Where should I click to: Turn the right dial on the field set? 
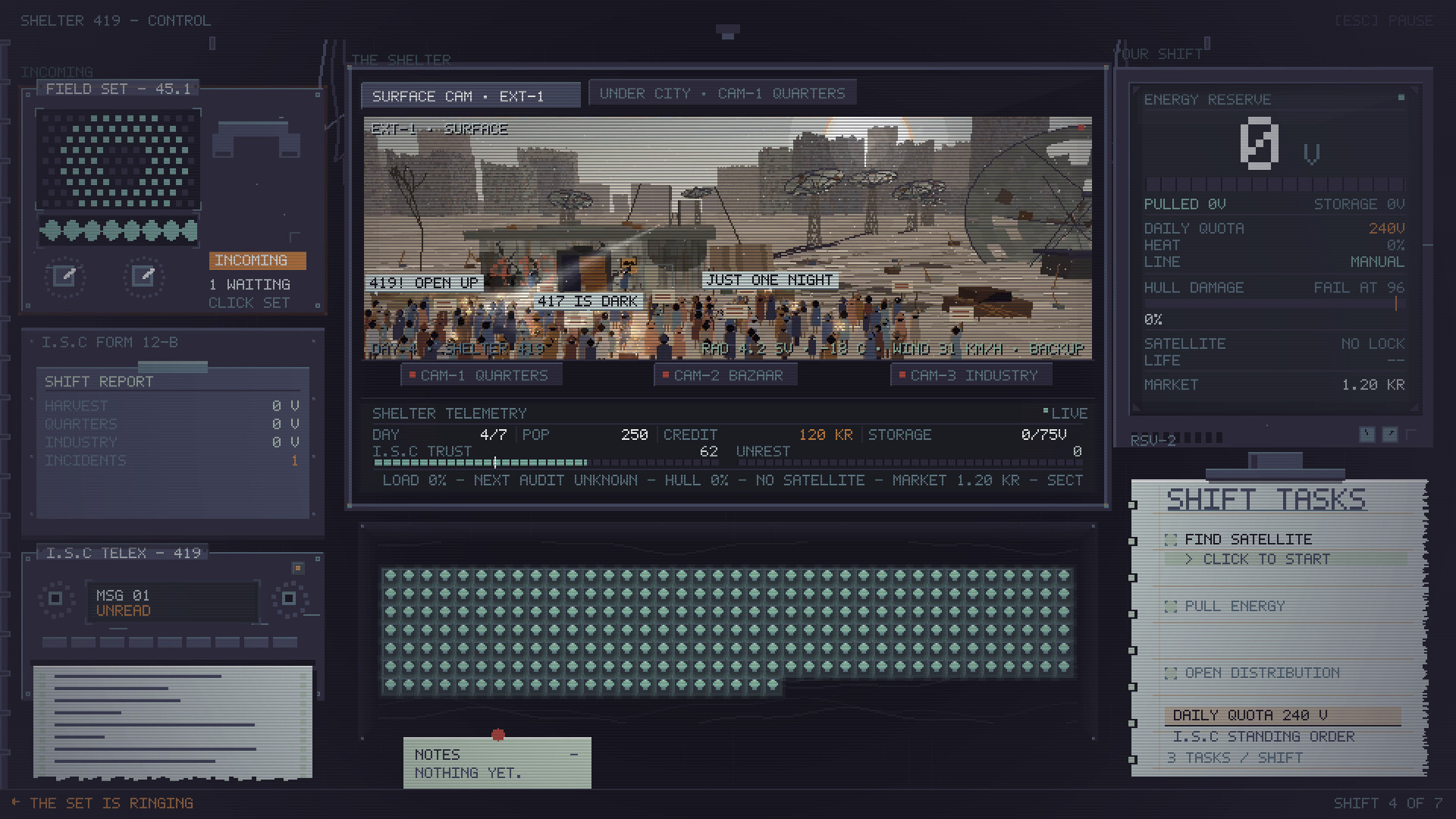coord(143,276)
